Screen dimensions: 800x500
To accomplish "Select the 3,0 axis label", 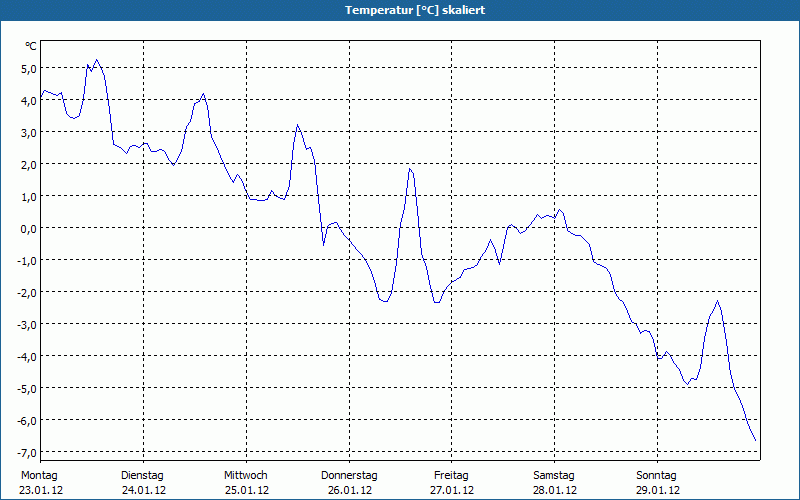I will [x=28, y=132].
